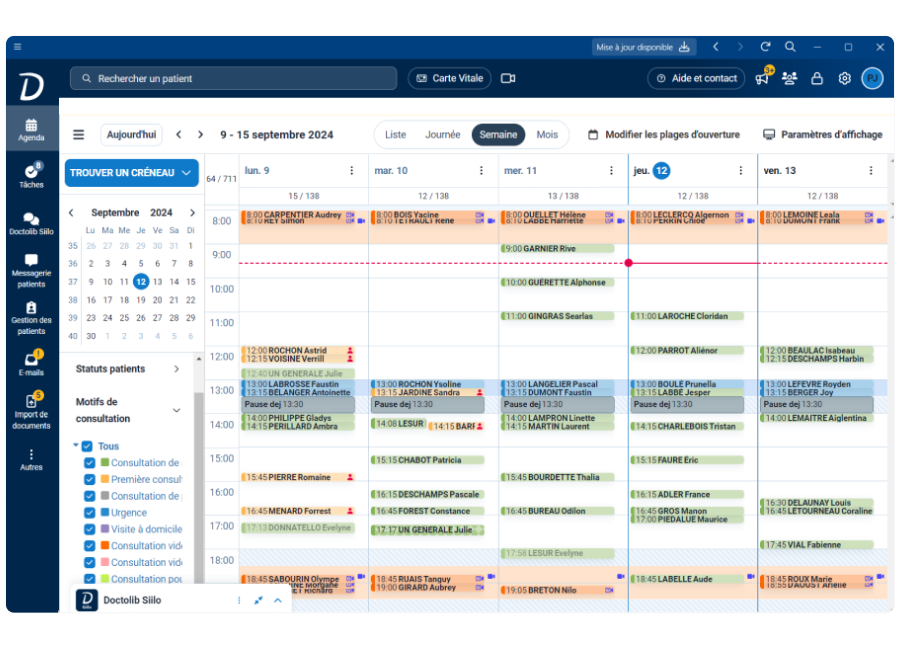900x648 pixels.
Task: Uncheck the Urgence checkbox
Action: tap(90, 513)
